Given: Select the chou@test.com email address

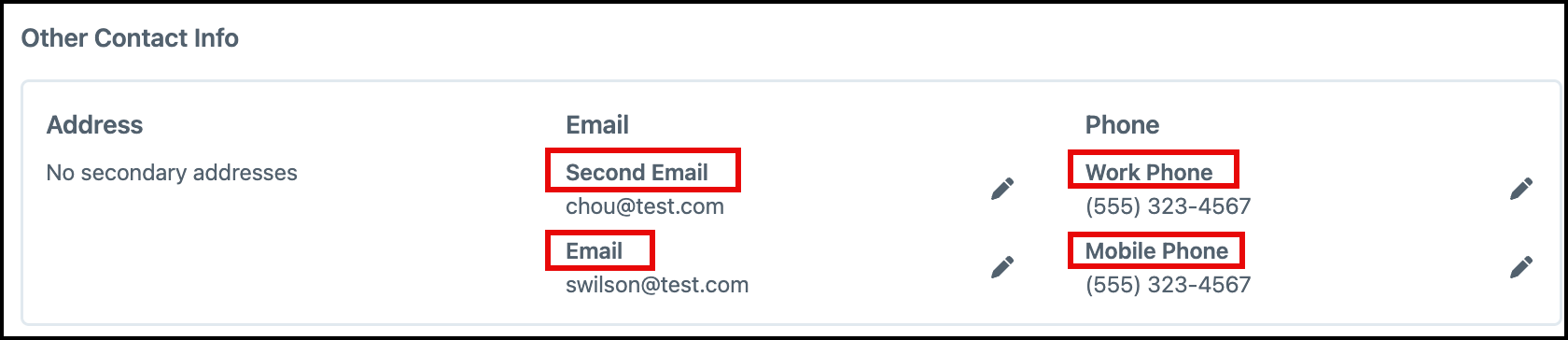Looking at the screenshot, I should (x=645, y=206).
